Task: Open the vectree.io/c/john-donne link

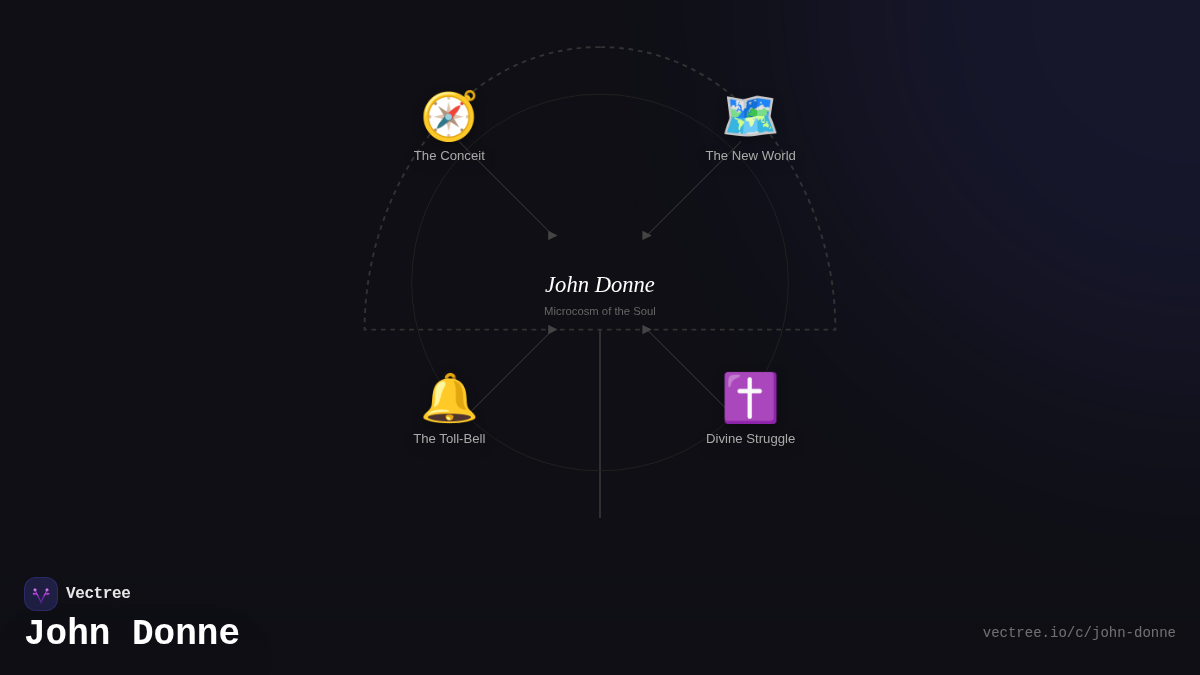Action: [x=1078, y=633]
